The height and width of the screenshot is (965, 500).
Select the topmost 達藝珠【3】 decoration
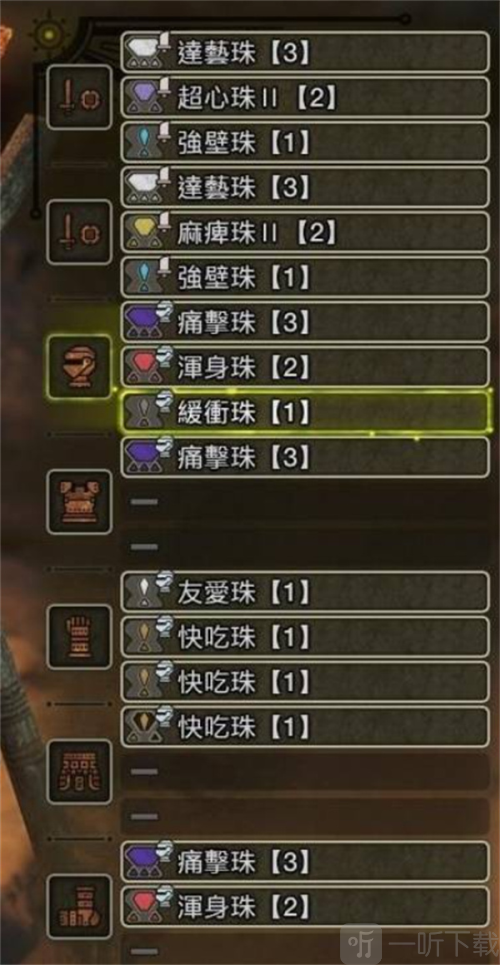(x=305, y=52)
